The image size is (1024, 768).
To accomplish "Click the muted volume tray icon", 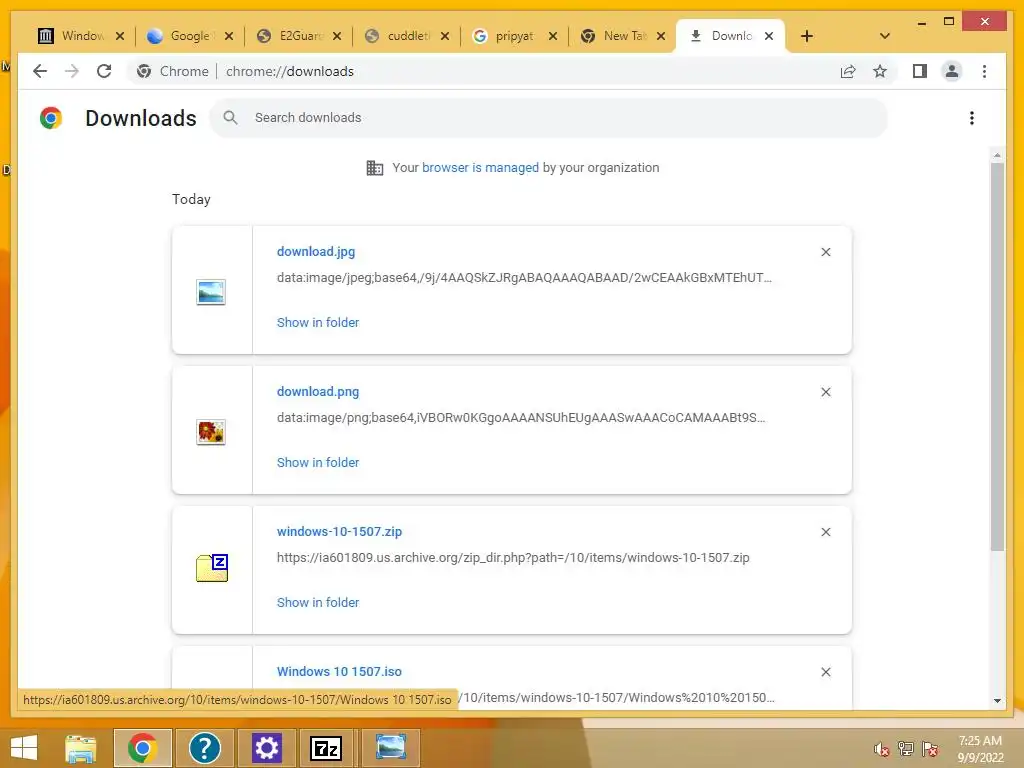I will [882, 749].
